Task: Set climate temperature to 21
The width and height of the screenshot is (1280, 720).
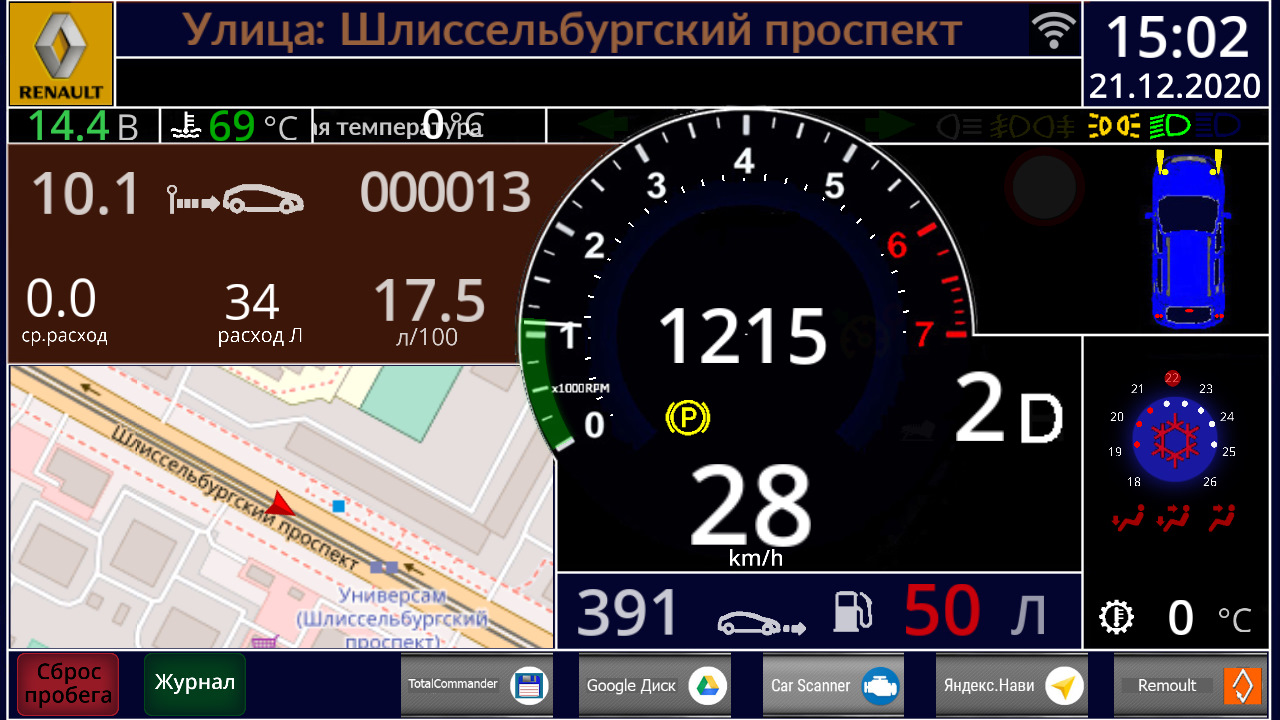Action: click(1137, 389)
